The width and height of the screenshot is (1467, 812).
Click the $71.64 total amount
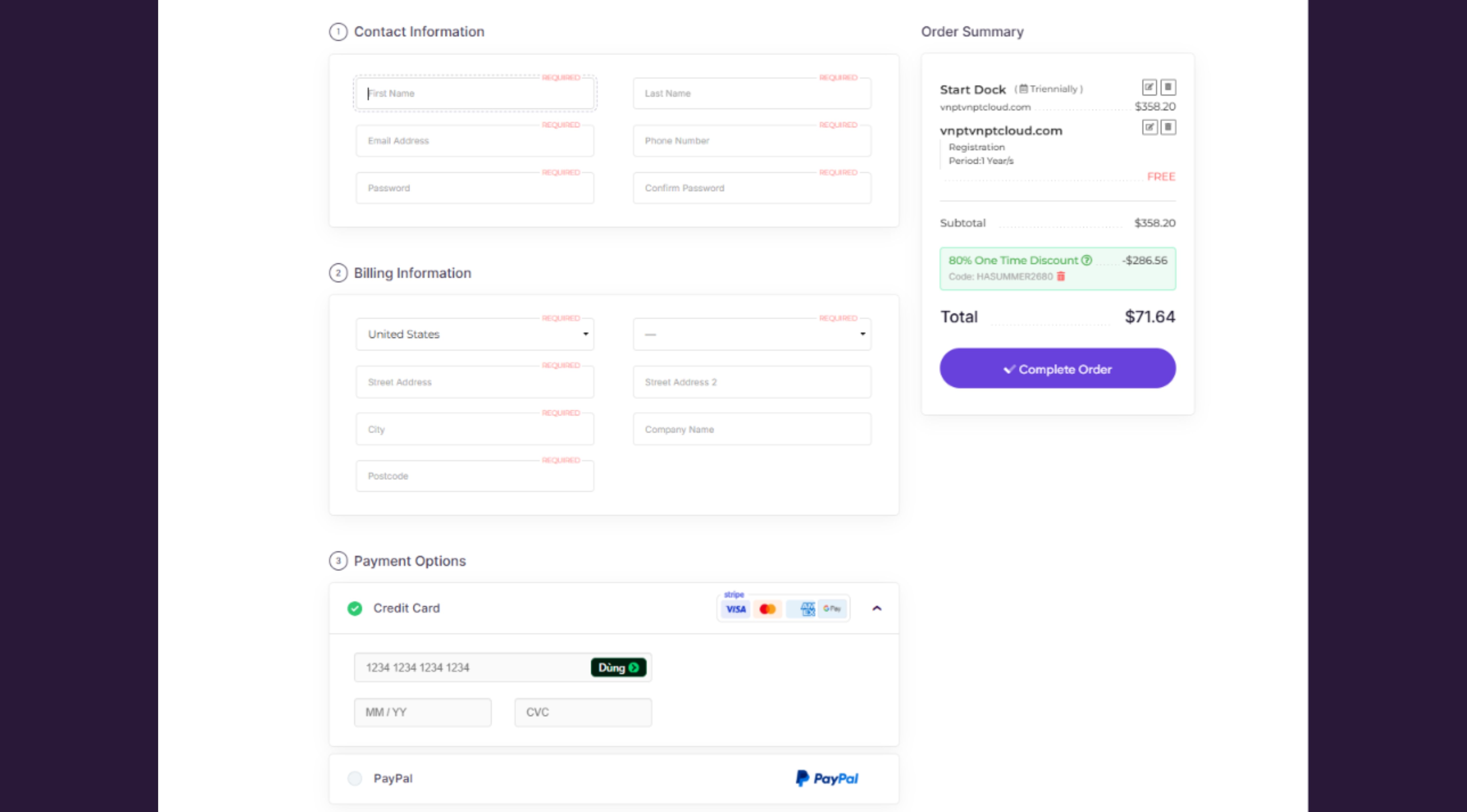pyautogui.click(x=1150, y=317)
